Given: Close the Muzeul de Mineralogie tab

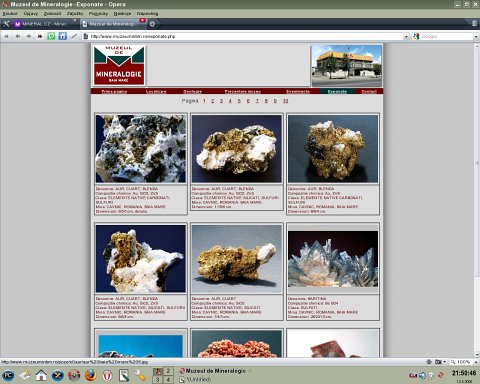Looking at the screenshot, I should click(142, 21).
